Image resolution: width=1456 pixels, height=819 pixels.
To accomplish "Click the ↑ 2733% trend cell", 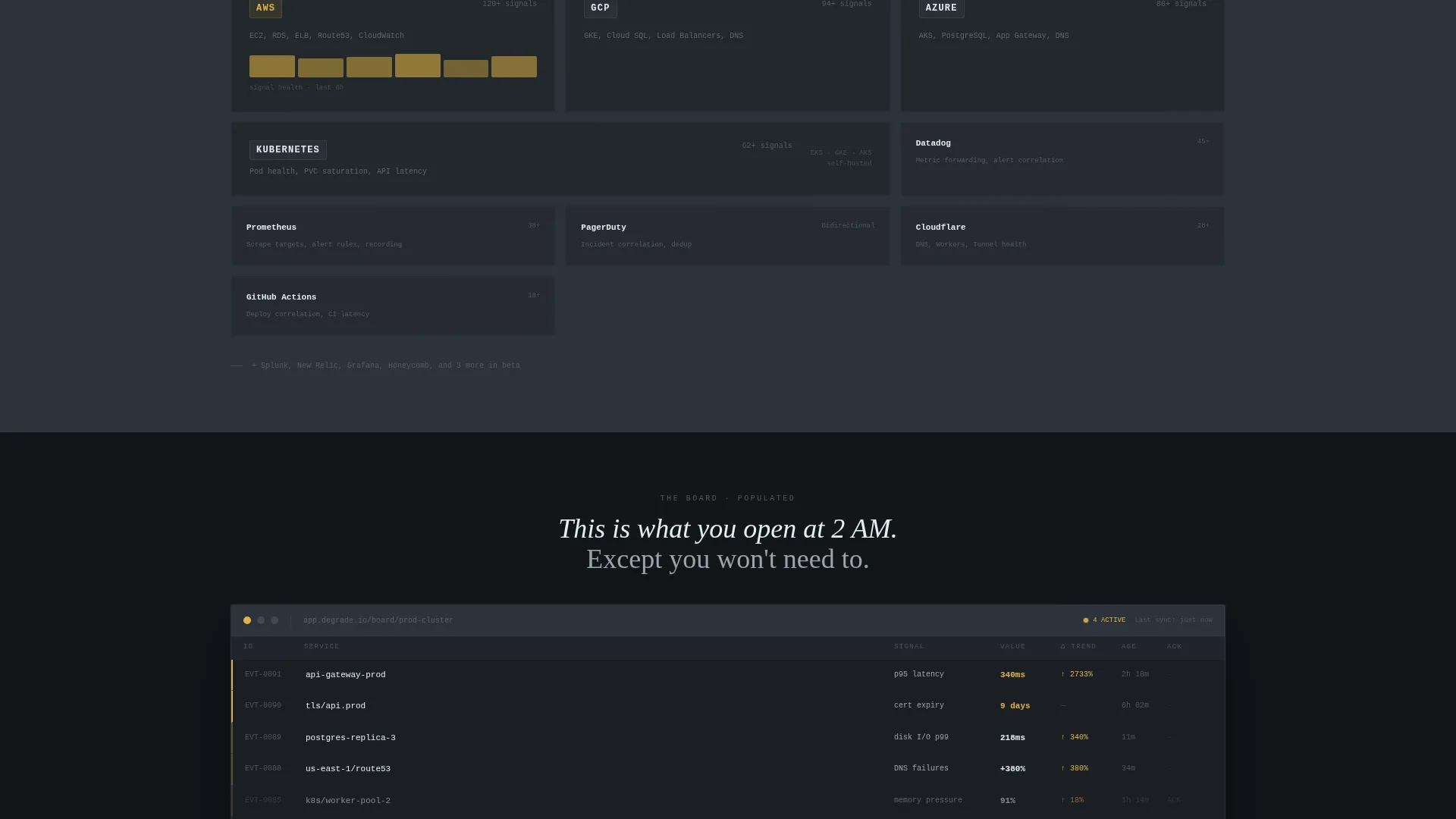I will [x=1077, y=674].
